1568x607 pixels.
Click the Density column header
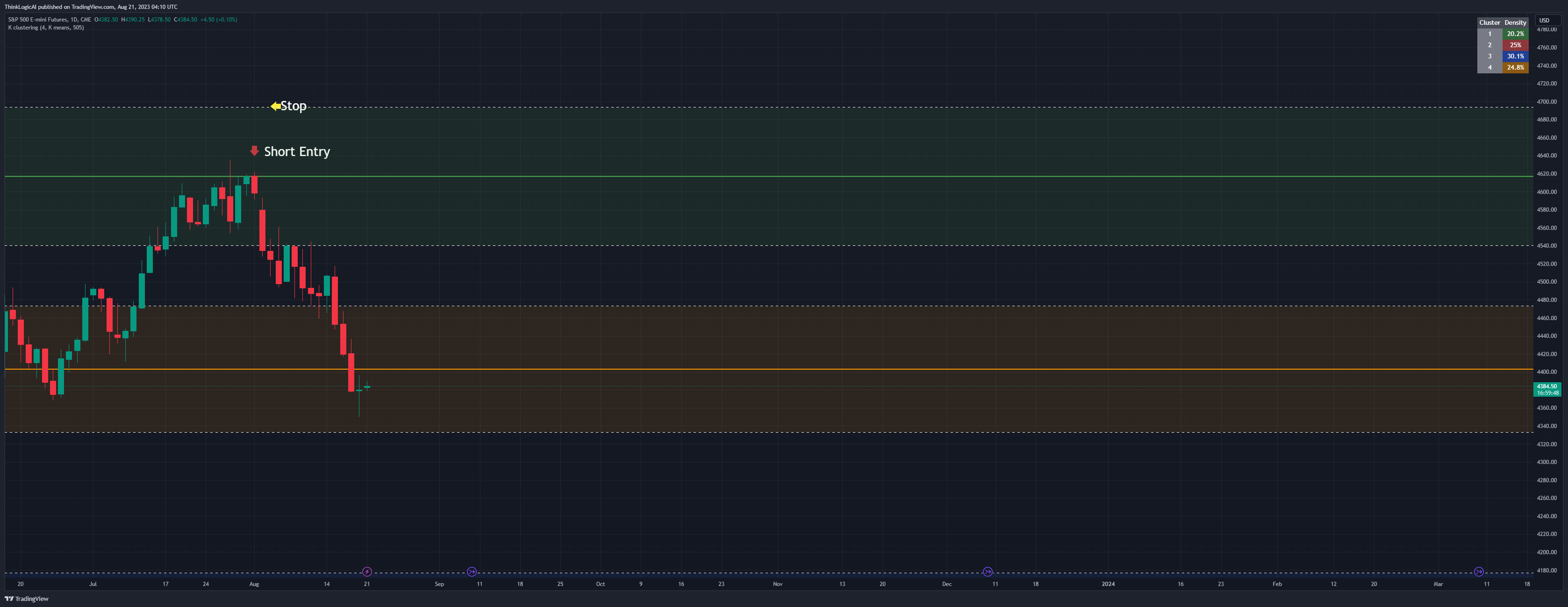pos(1515,22)
